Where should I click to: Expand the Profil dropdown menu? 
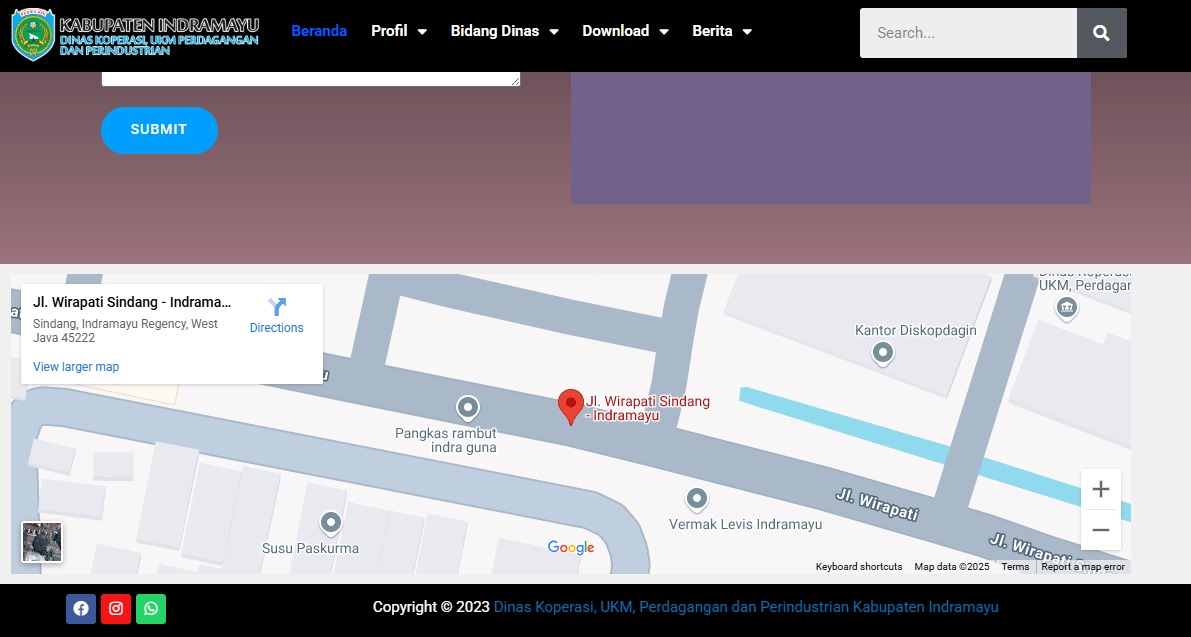[x=399, y=31]
